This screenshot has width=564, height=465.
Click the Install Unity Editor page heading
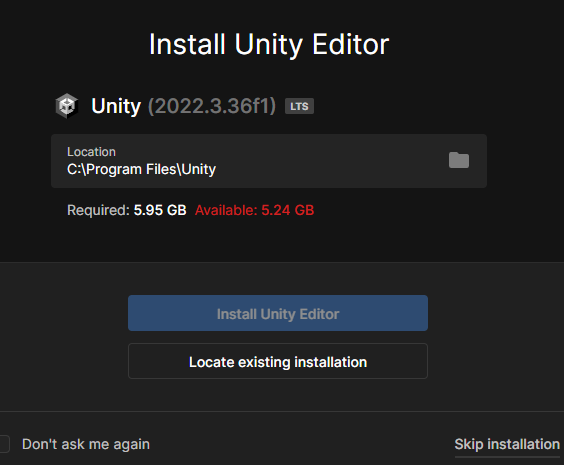269,44
